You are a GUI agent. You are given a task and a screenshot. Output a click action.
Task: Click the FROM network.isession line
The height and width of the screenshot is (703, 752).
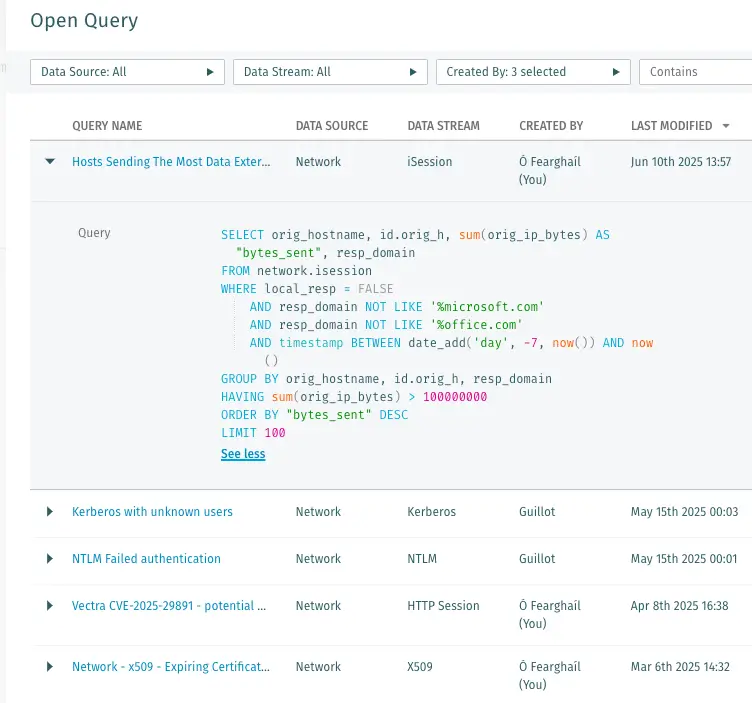(296, 271)
